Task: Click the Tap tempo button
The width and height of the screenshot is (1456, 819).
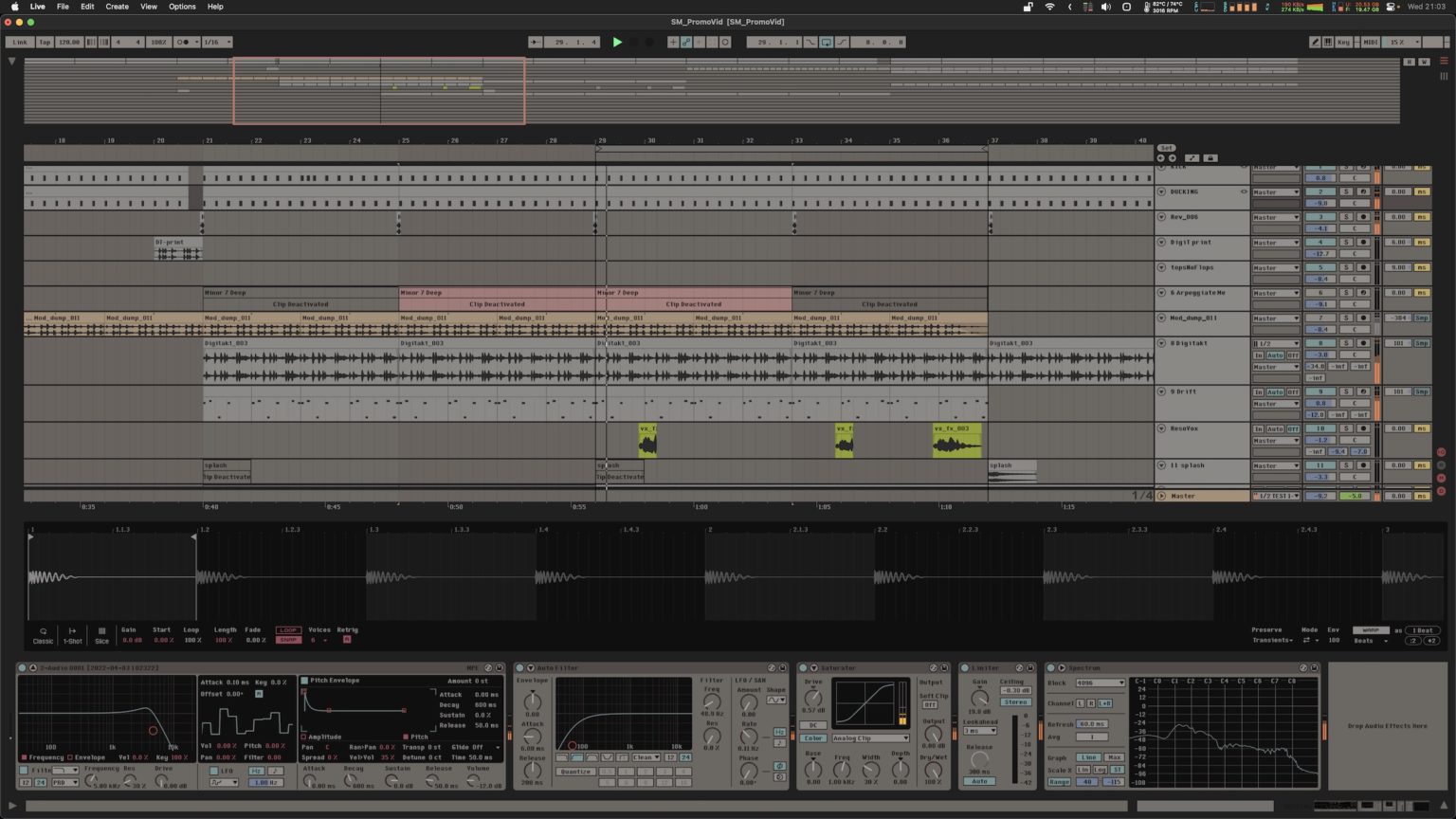Action: [44, 42]
